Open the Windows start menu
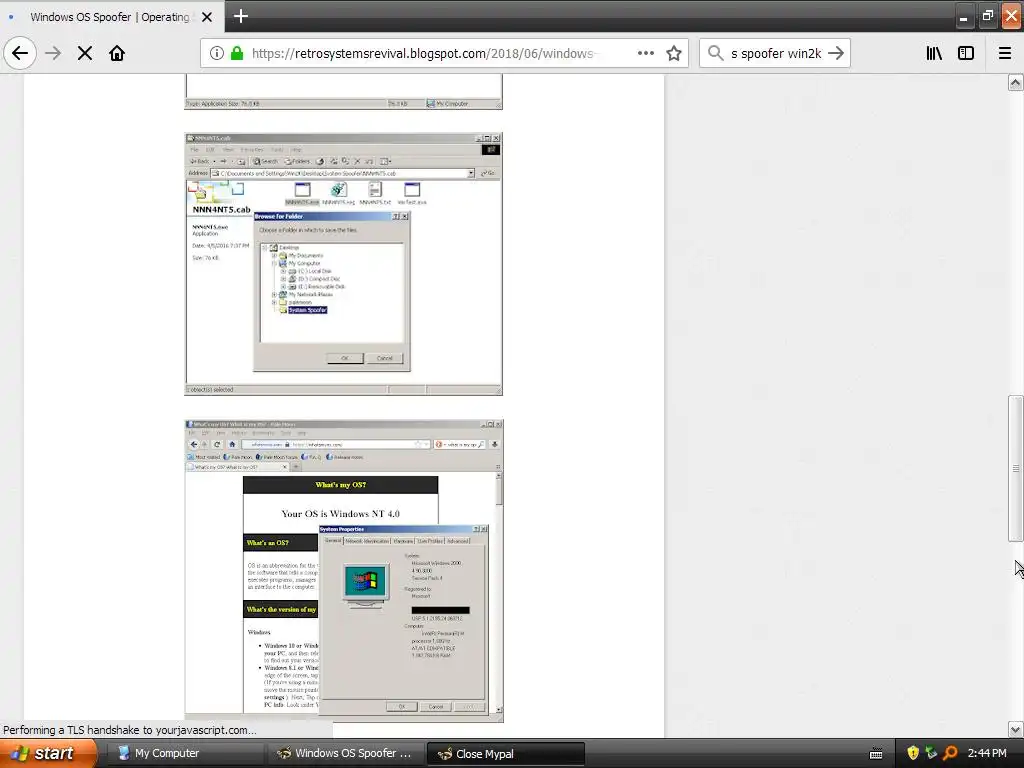 [47, 753]
